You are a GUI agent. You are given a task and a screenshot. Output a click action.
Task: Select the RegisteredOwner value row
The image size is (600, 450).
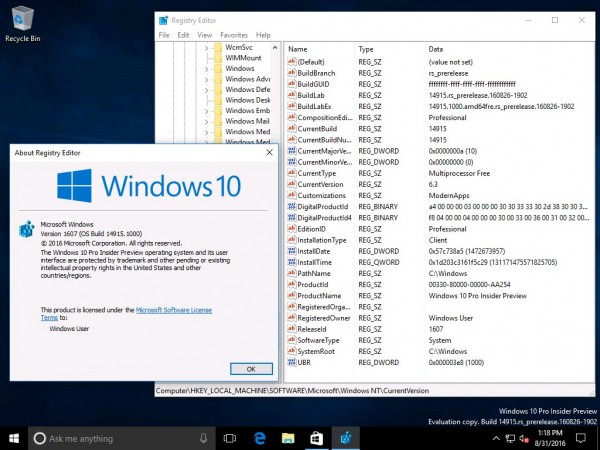point(440,318)
